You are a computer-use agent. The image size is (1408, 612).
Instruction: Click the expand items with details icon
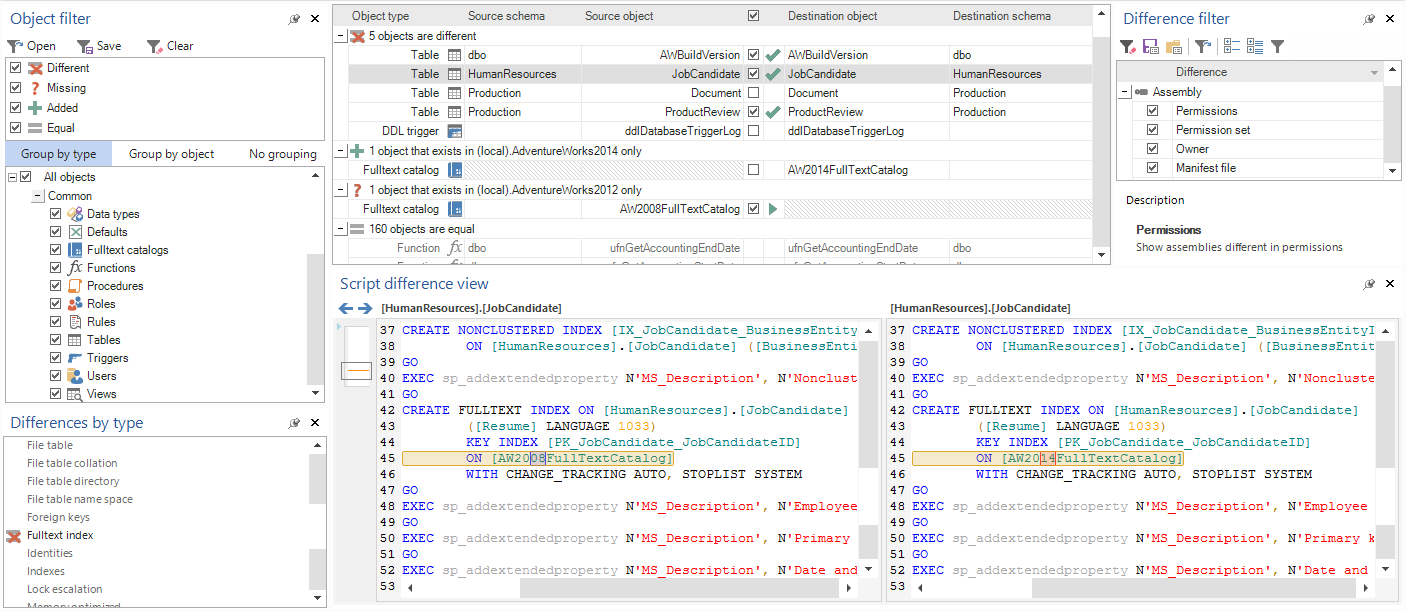[x=1253, y=46]
